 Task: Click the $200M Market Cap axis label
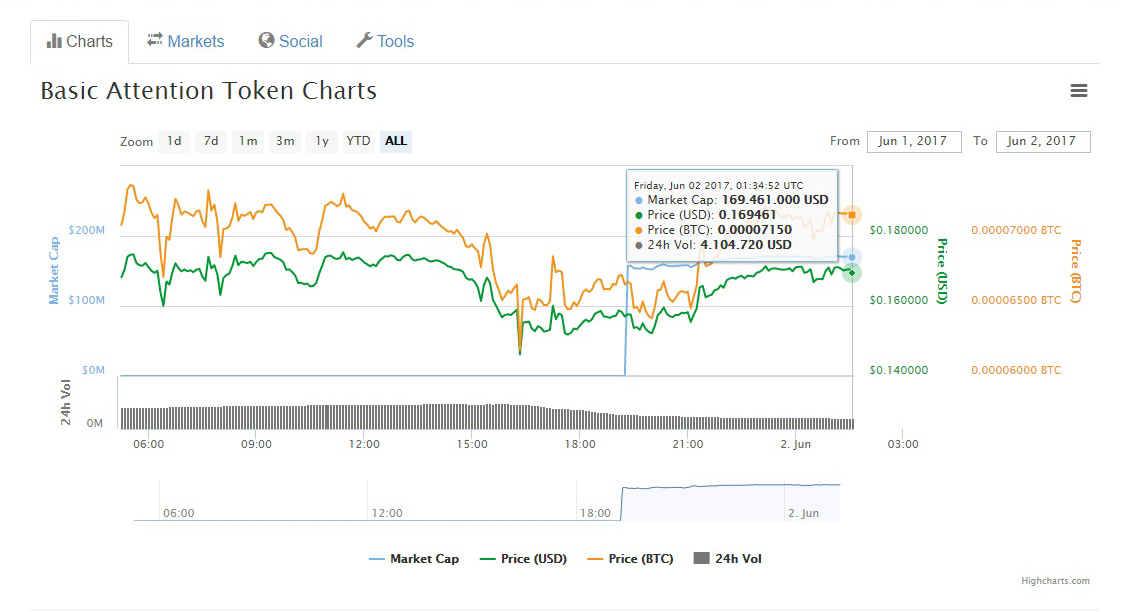click(87, 230)
